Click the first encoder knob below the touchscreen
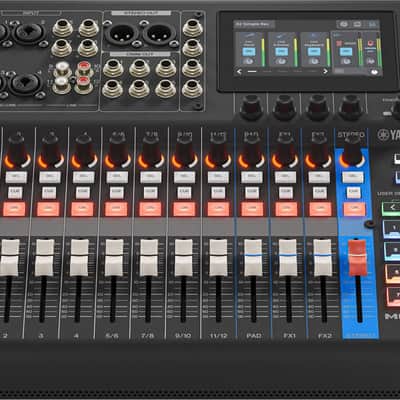This screenshot has height=400, width=400. (252, 107)
